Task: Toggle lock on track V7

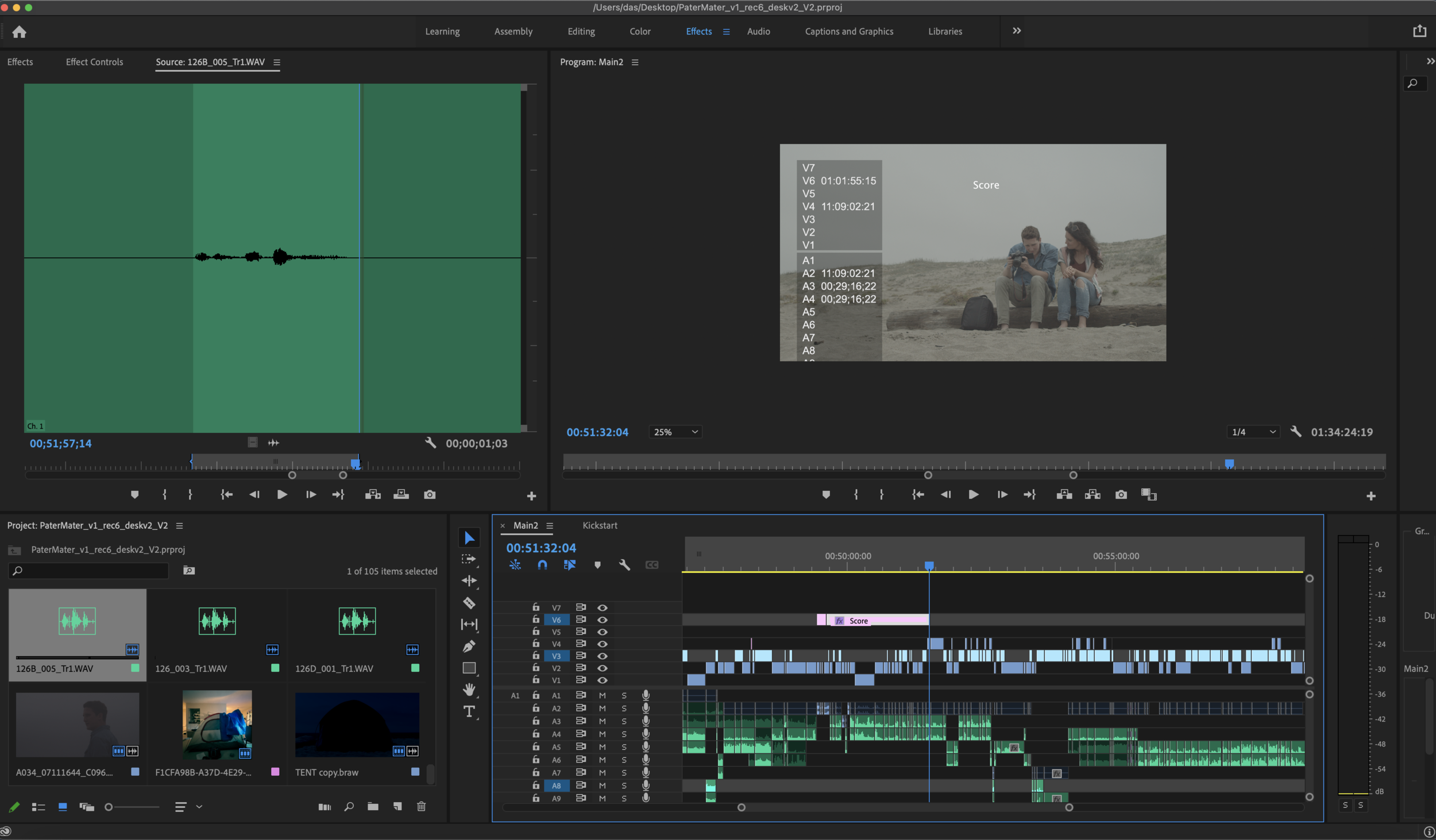Action: point(535,607)
